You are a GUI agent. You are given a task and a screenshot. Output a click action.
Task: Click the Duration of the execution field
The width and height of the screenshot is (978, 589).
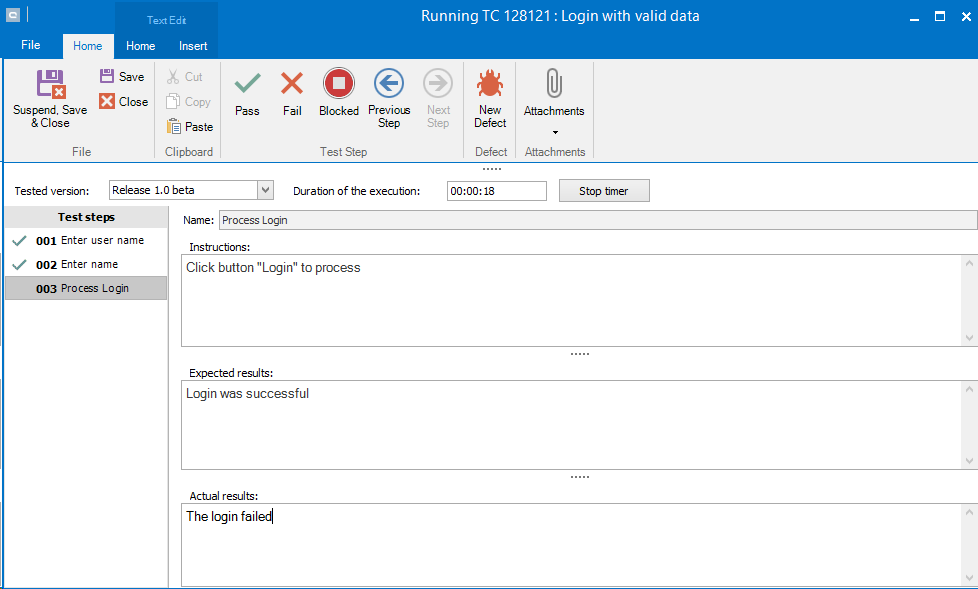[x=496, y=191]
